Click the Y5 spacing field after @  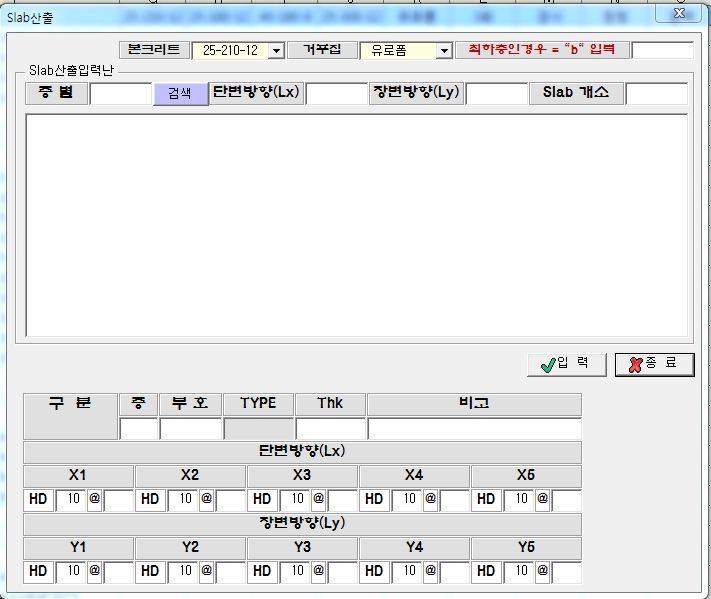[x=567, y=572]
